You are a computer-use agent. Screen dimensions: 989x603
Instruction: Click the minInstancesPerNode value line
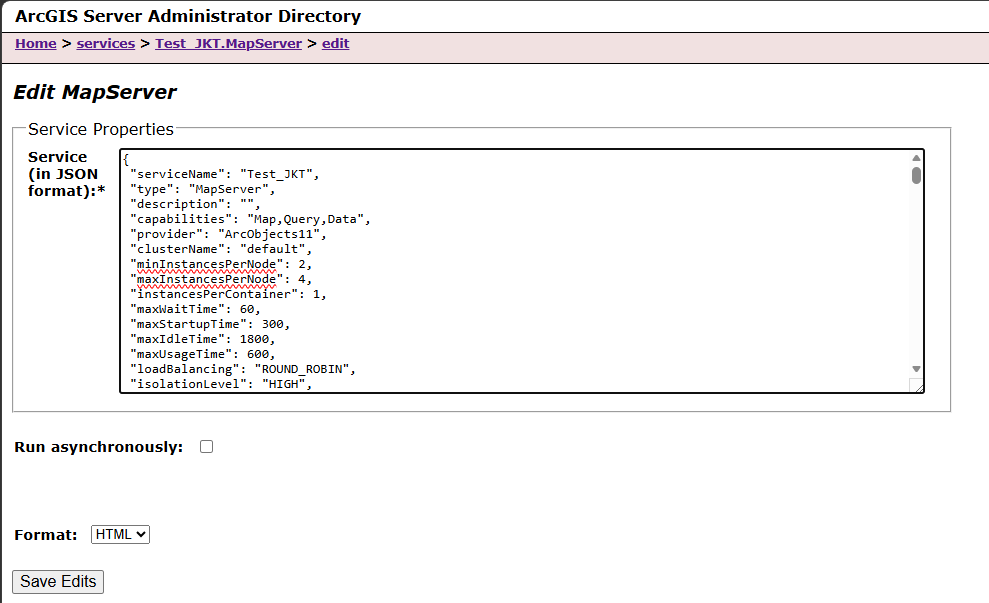point(221,264)
